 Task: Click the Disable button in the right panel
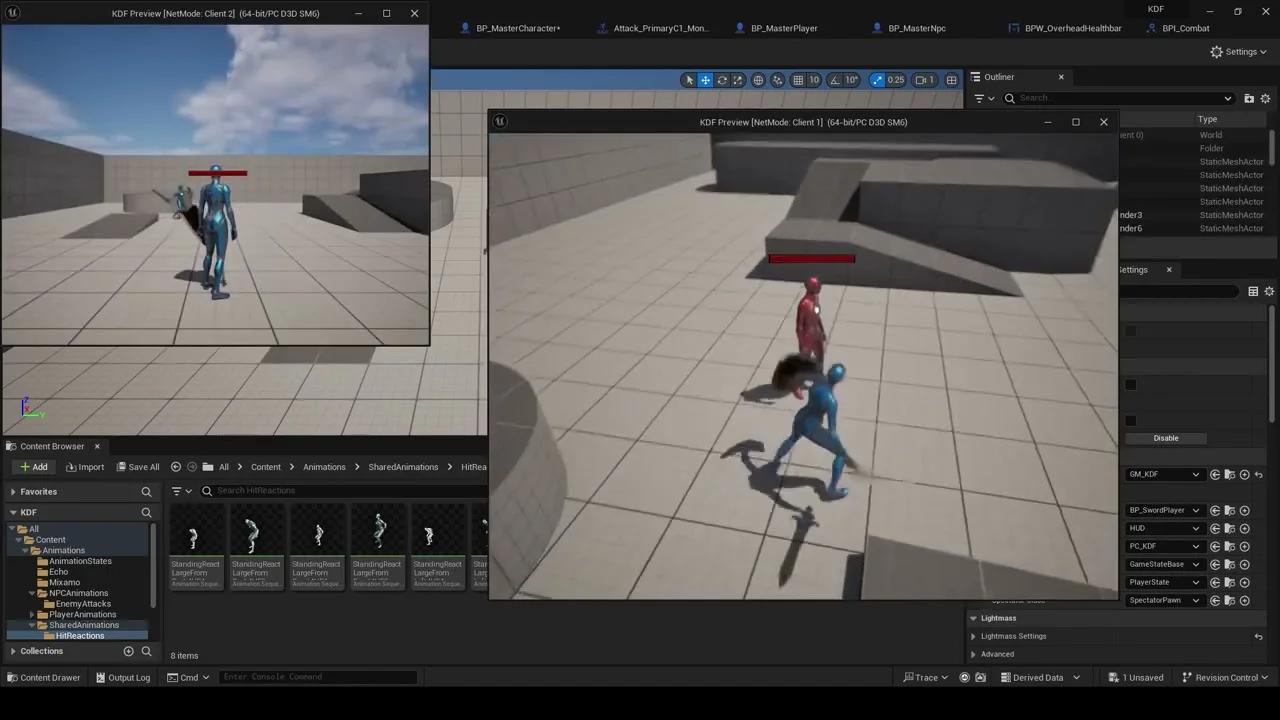pyautogui.click(x=1166, y=438)
